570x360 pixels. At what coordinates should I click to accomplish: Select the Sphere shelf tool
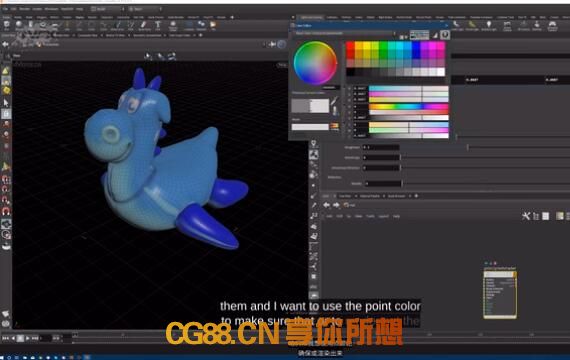[19, 25]
